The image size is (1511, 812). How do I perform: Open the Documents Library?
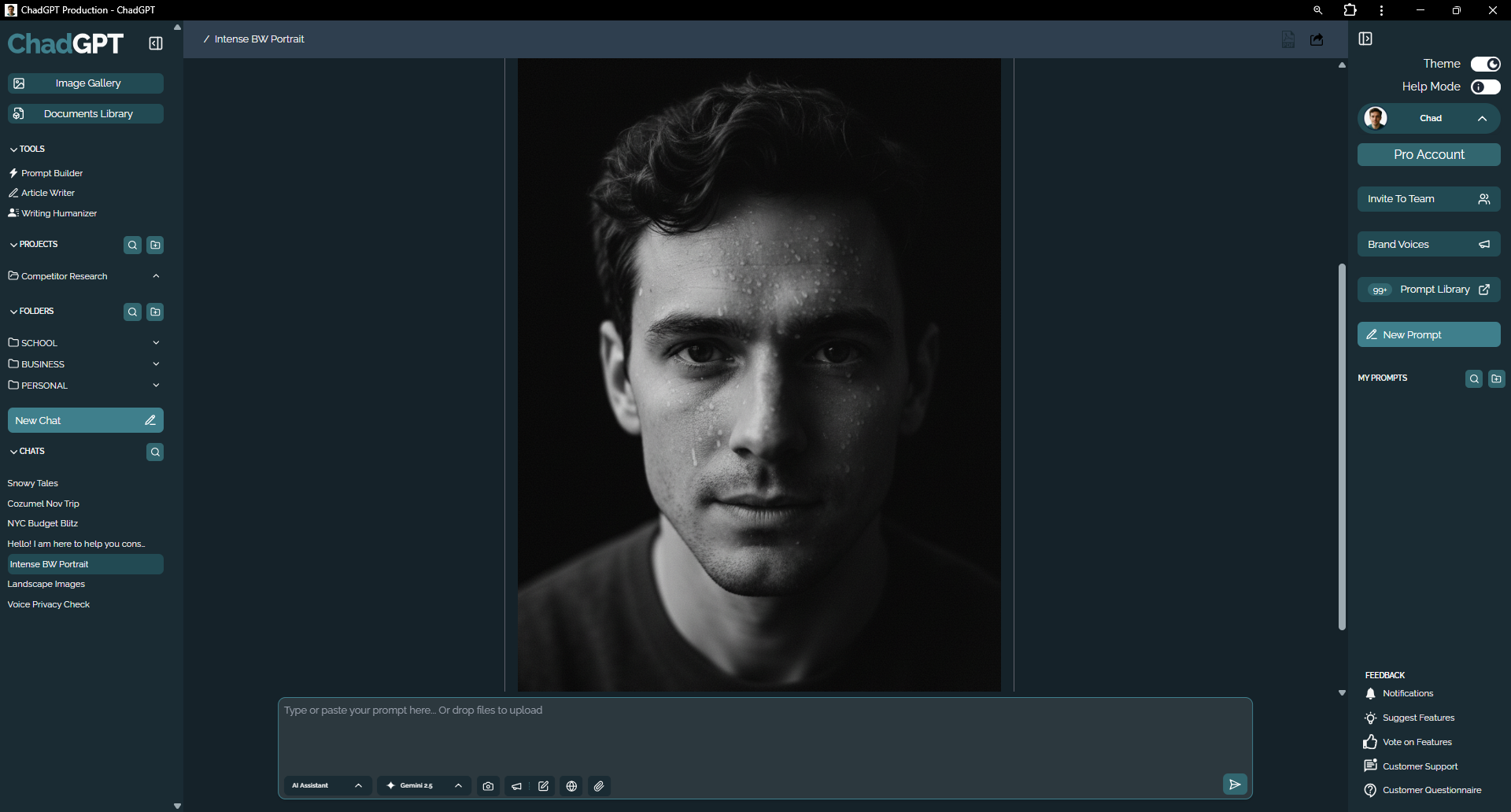(x=85, y=113)
